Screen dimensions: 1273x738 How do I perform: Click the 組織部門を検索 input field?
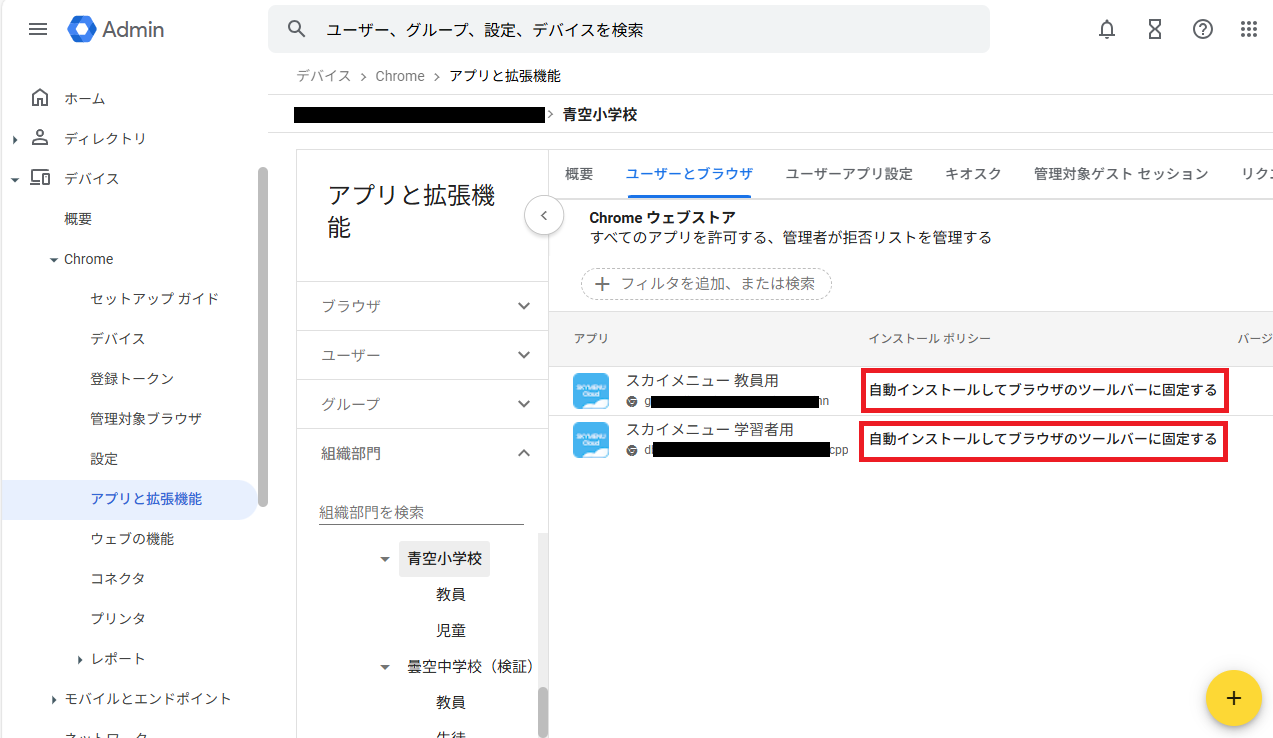point(420,512)
